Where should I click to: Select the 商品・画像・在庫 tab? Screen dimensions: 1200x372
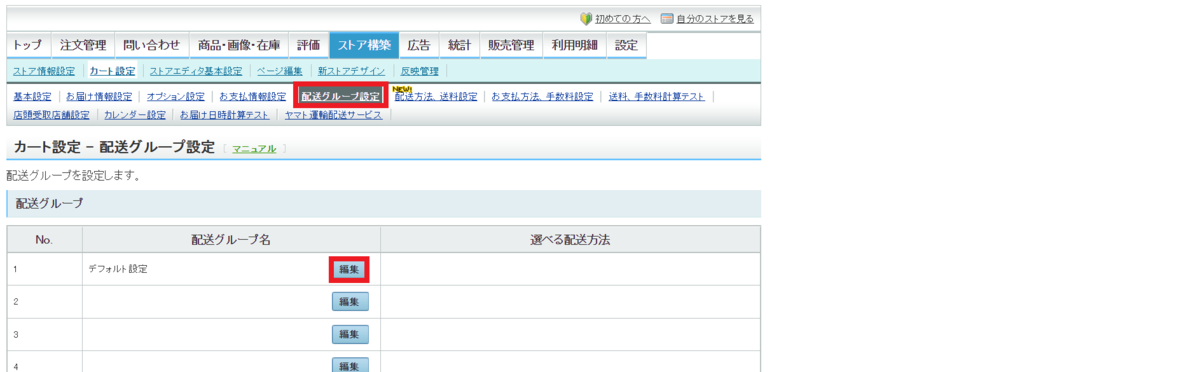pyautogui.click(x=239, y=45)
